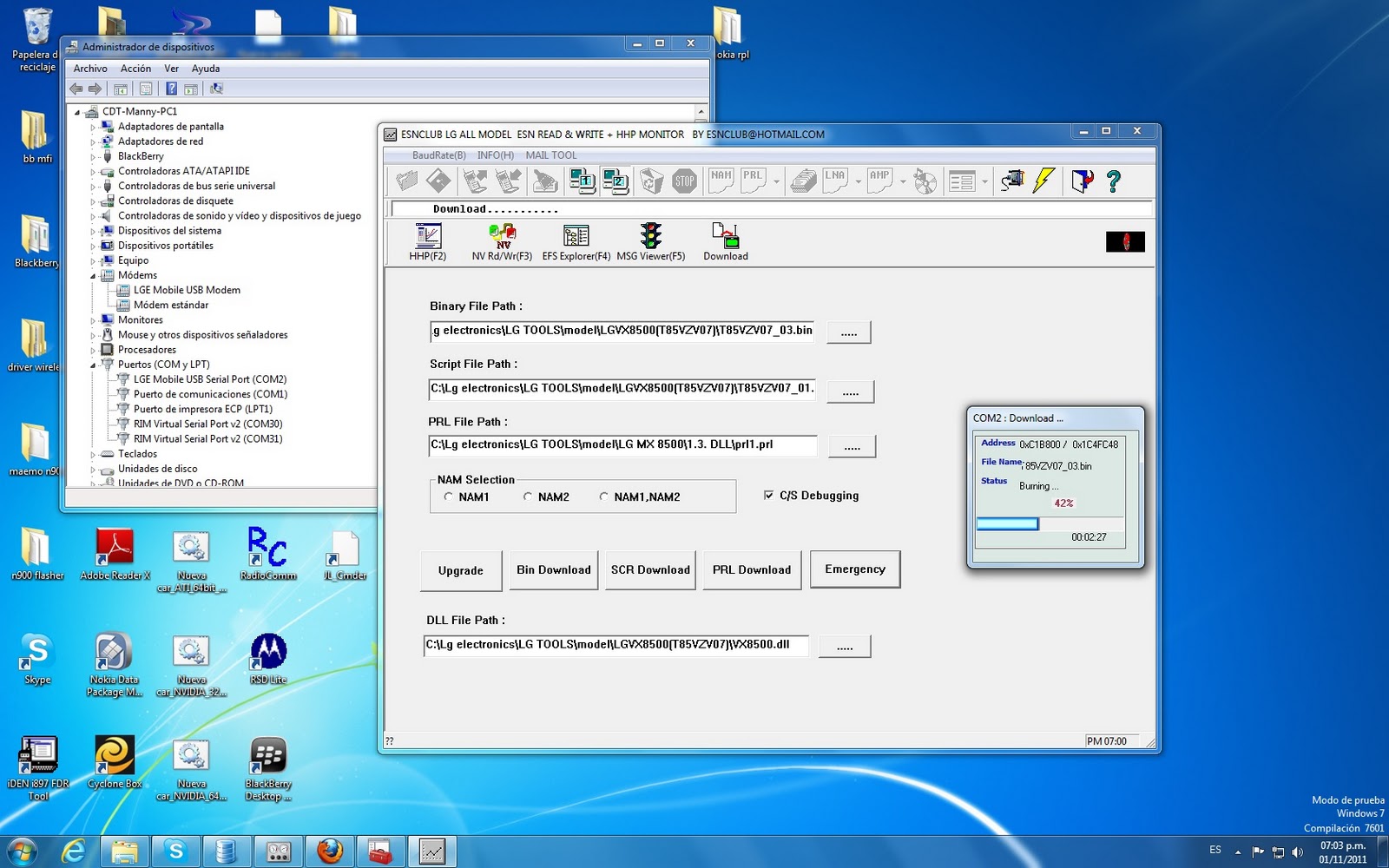Click the list view toolbar icon
This screenshot has width=1389, height=868.
[962, 181]
